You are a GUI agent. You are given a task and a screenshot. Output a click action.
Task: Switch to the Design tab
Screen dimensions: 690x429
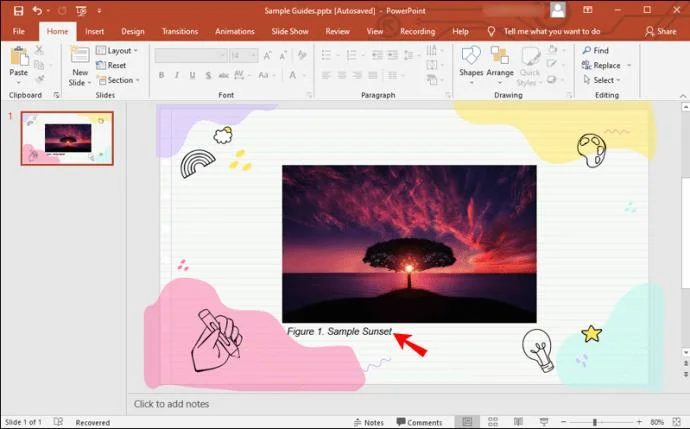132,31
